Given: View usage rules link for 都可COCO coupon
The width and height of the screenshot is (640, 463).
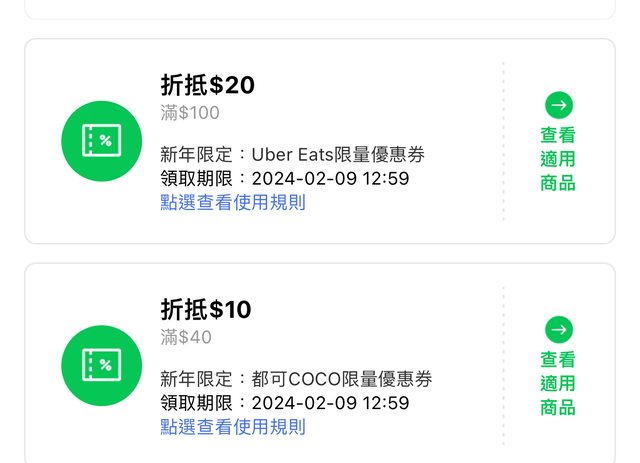Looking at the screenshot, I should pyautogui.click(x=233, y=427).
